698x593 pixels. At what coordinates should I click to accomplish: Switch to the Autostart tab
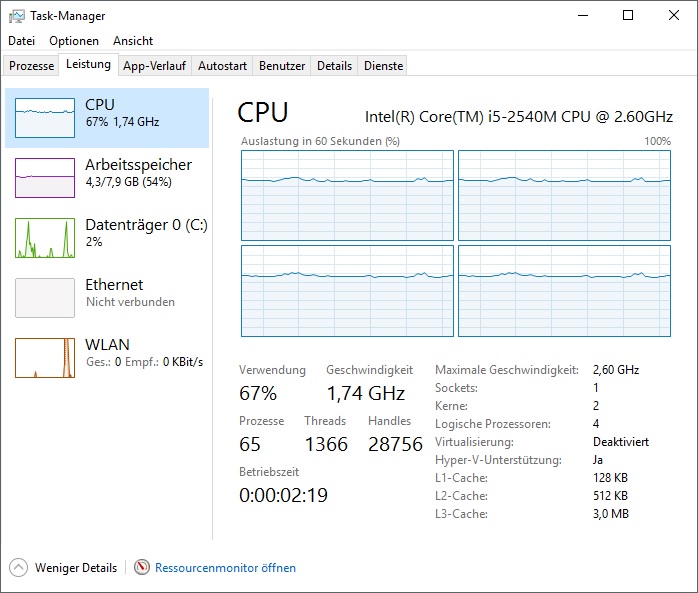coord(222,66)
